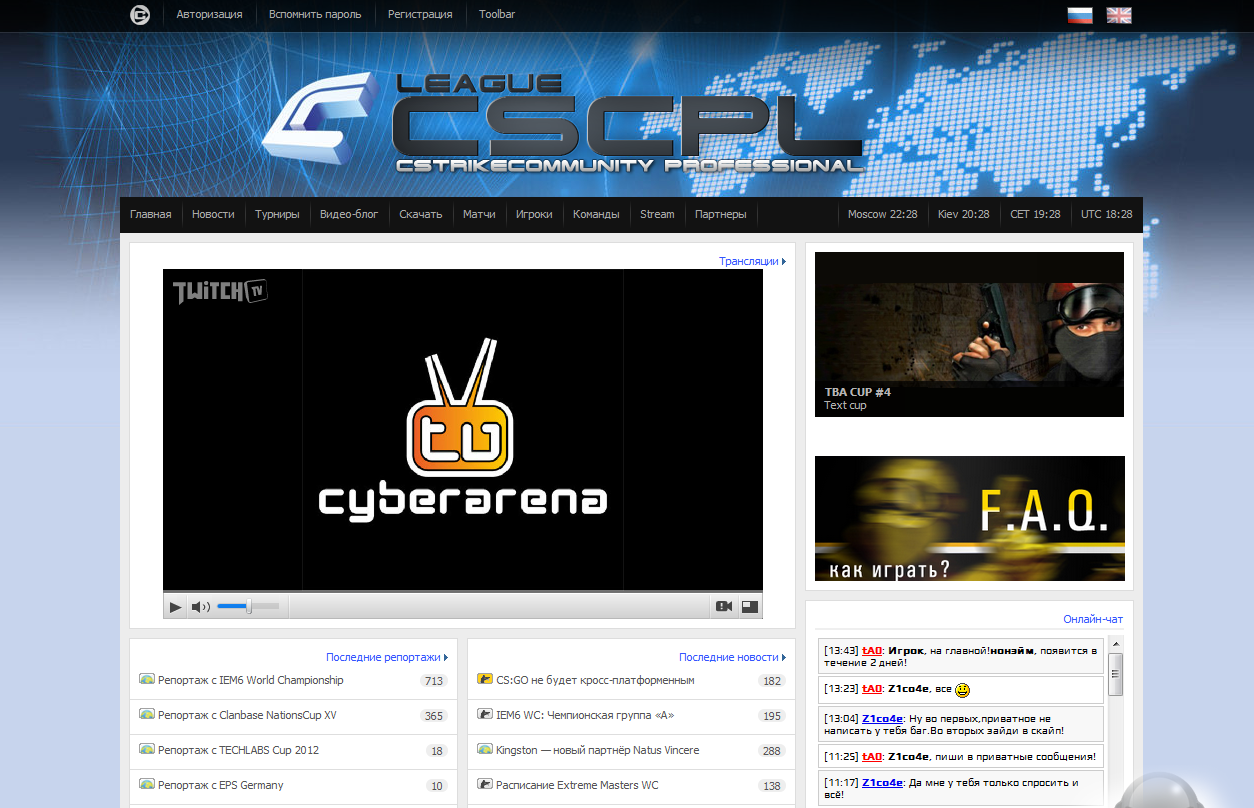Open the Регистрация link
This screenshot has width=1254, height=808.
coord(420,15)
